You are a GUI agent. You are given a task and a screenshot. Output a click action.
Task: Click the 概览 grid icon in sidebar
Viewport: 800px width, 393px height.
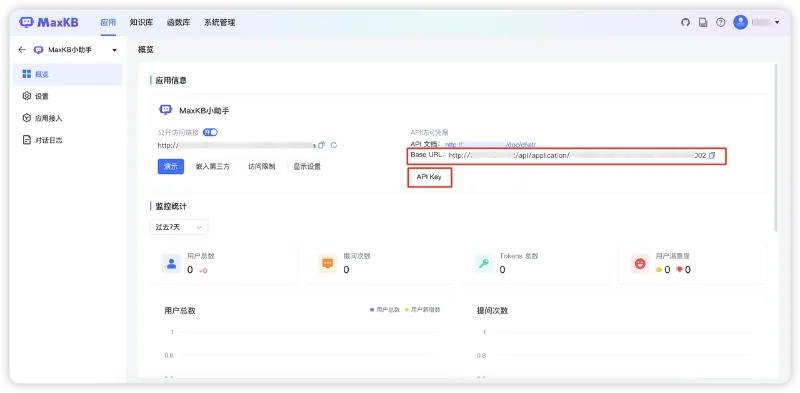click(27, 75)
